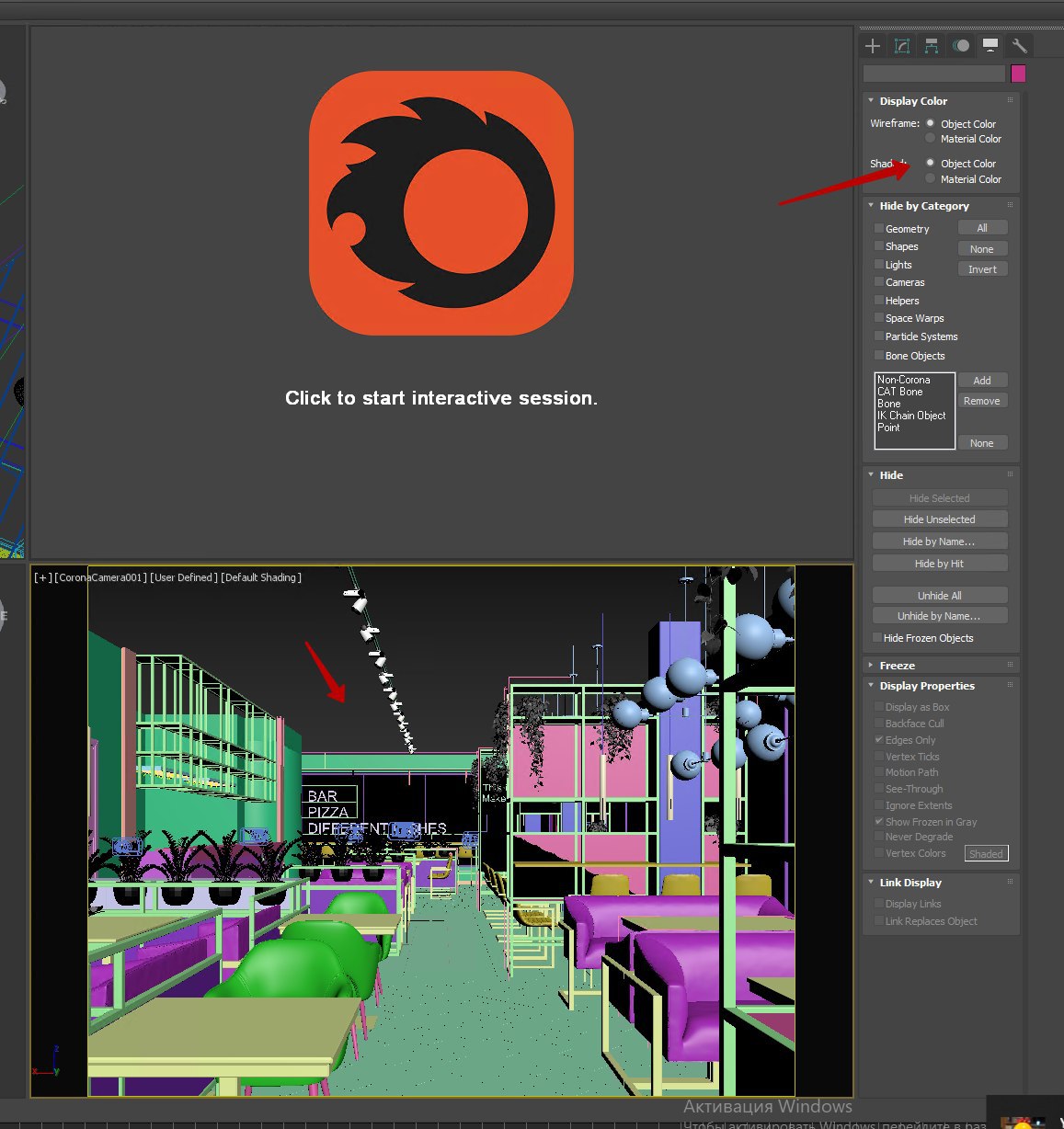
Task: Toggle the Cameras category checkbox
Action: [878, 282]
